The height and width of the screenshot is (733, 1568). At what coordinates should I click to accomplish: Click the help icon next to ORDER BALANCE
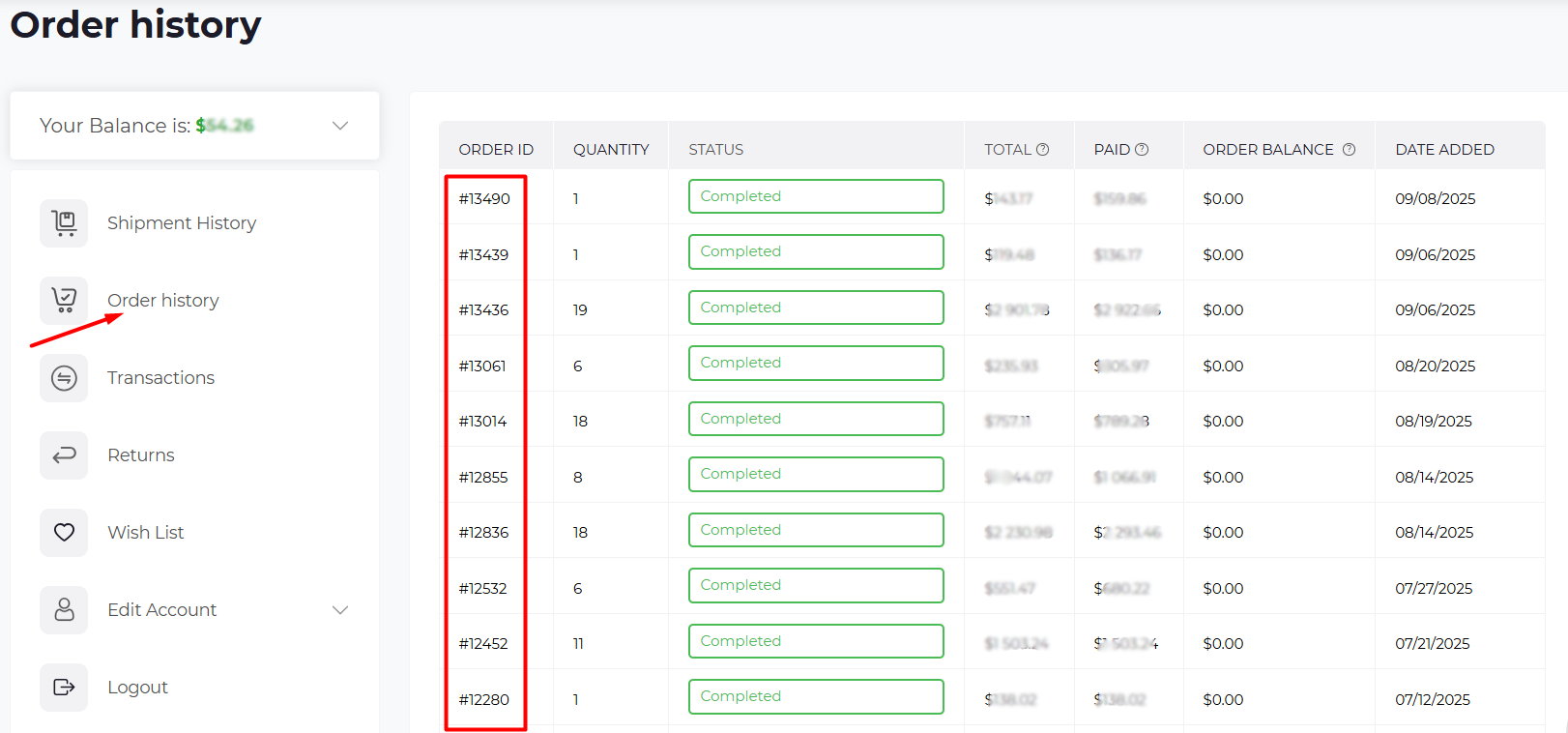tap(1349, 149)
